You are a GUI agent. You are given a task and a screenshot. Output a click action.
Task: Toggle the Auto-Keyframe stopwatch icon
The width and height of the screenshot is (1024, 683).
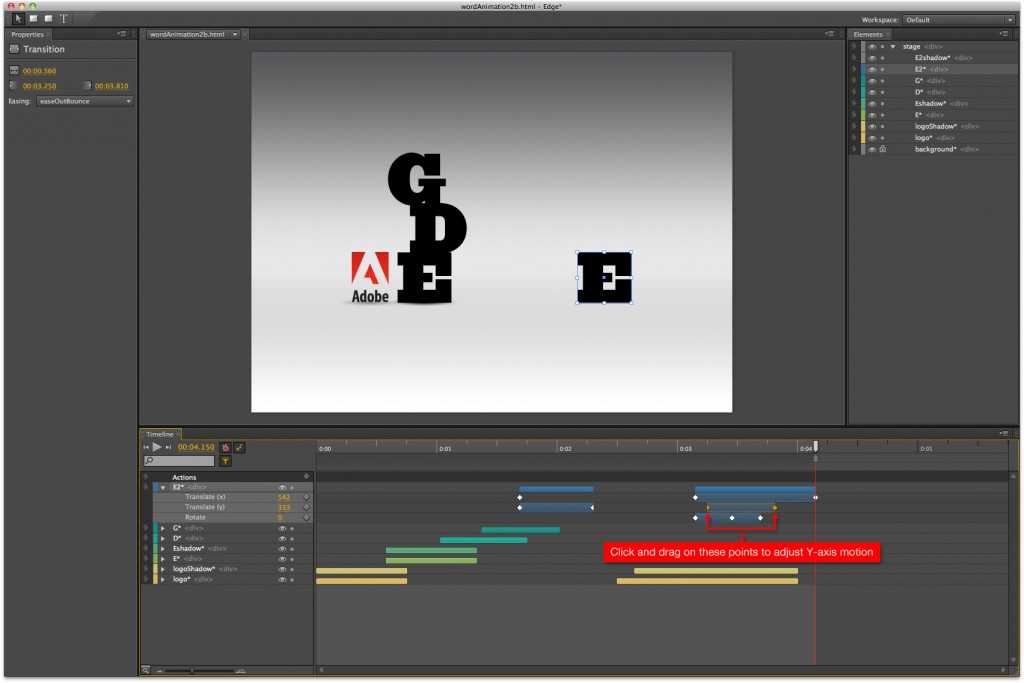pyautogui.click(x=225, y=447)
